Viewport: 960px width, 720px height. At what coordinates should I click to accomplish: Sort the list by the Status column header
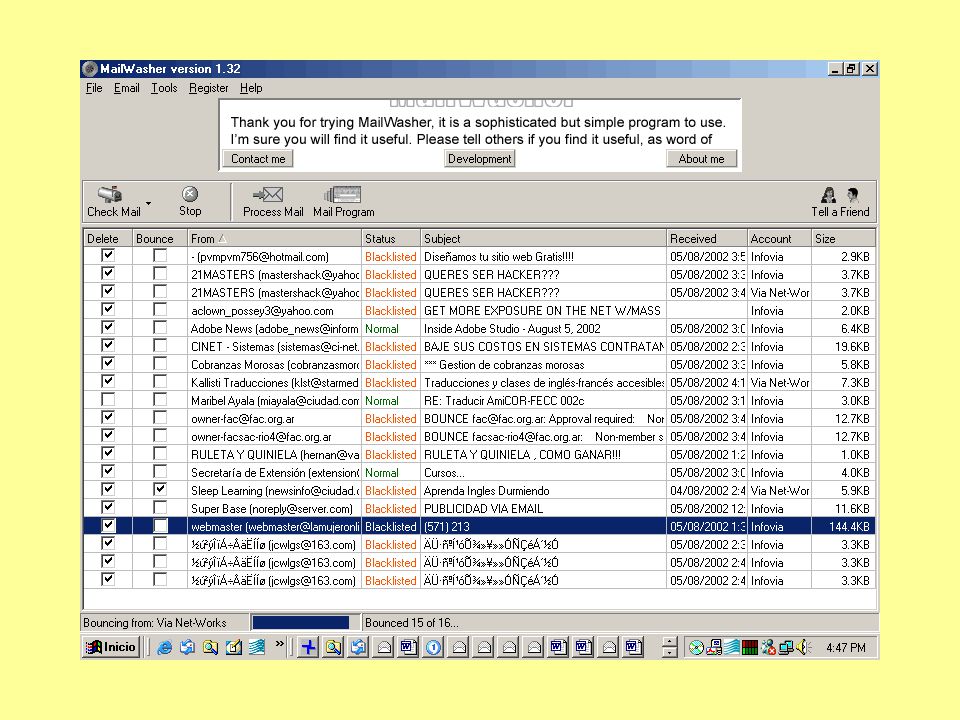tap(391, 239)
